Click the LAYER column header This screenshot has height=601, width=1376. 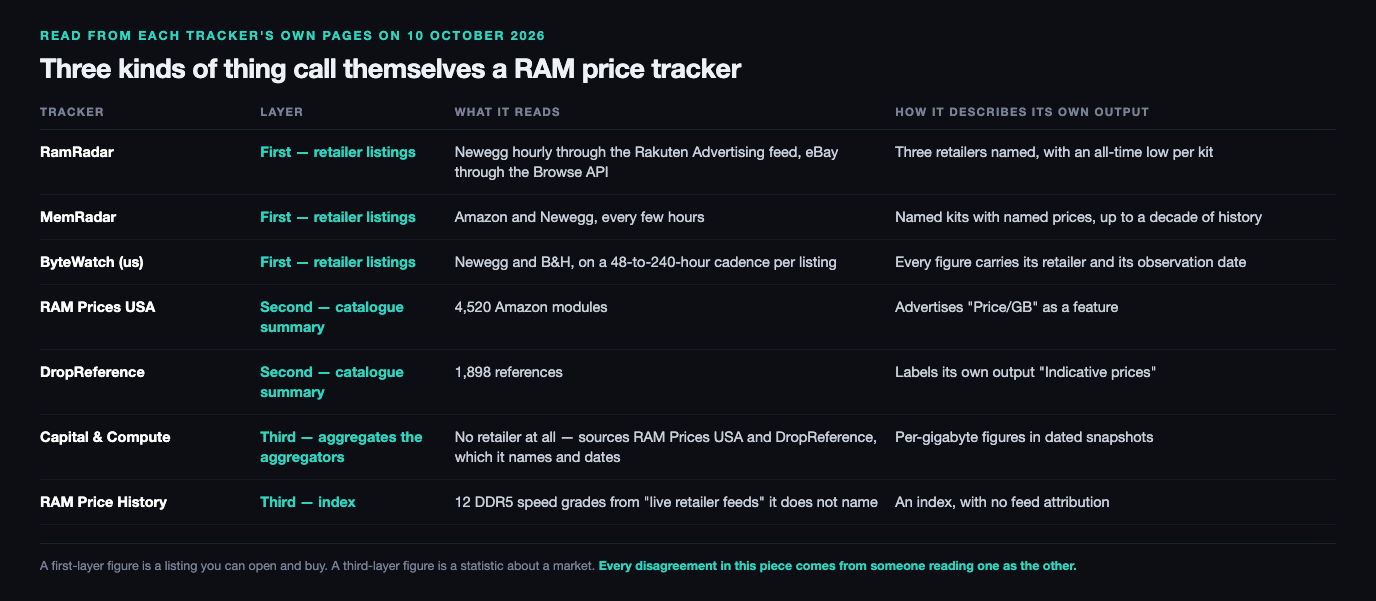281,112
